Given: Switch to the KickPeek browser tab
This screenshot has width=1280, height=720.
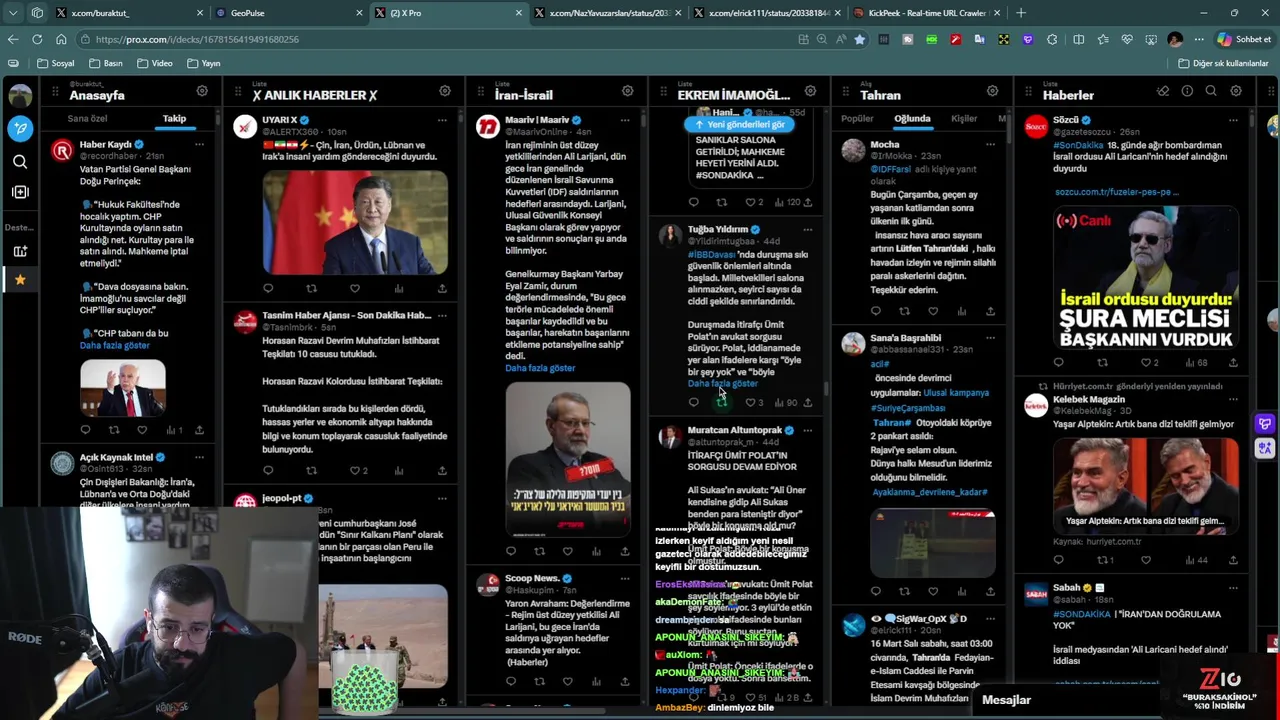Looking at the screenshot, I should (x=926, y=13).
